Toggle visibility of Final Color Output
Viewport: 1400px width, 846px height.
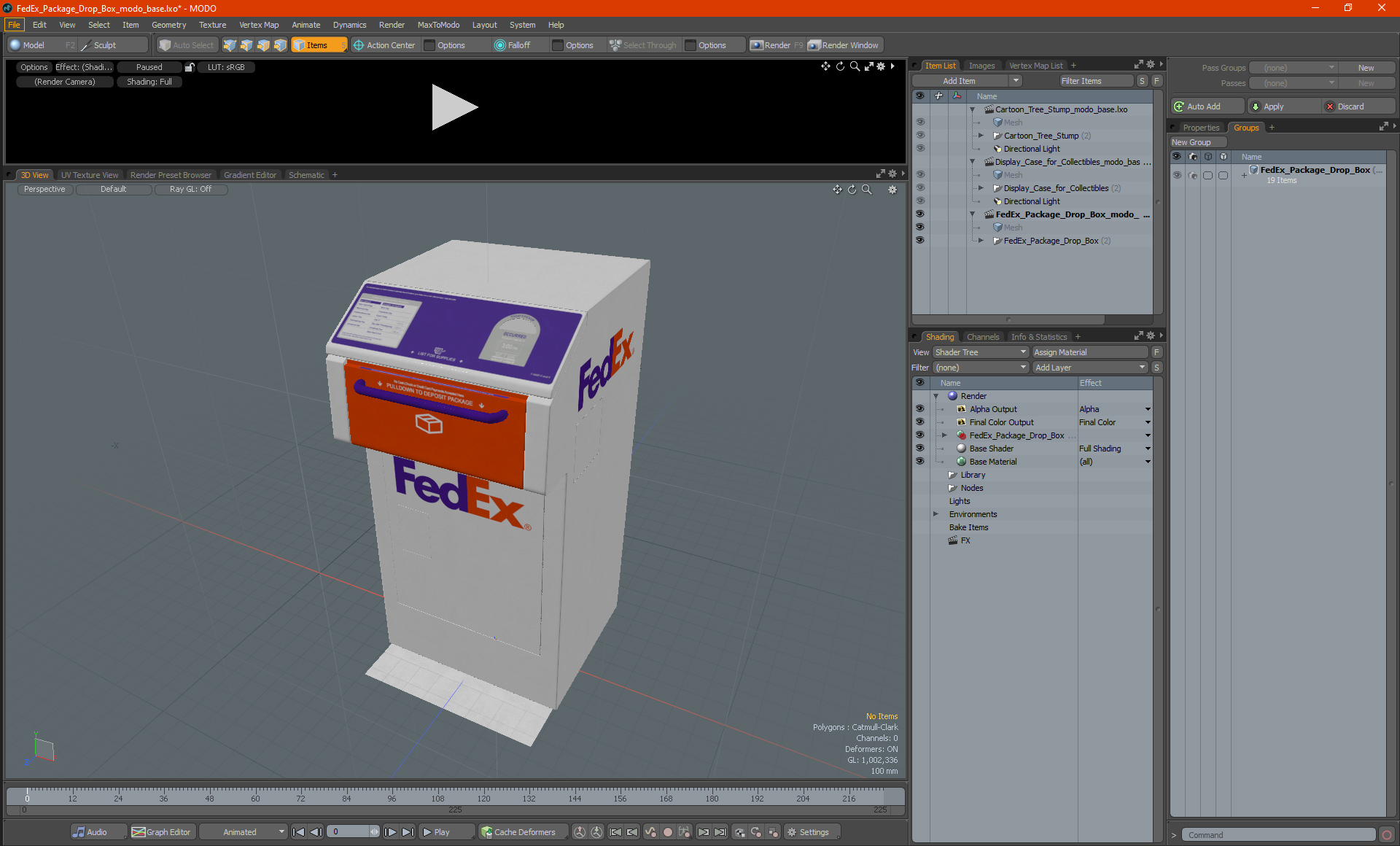(919, 422)
